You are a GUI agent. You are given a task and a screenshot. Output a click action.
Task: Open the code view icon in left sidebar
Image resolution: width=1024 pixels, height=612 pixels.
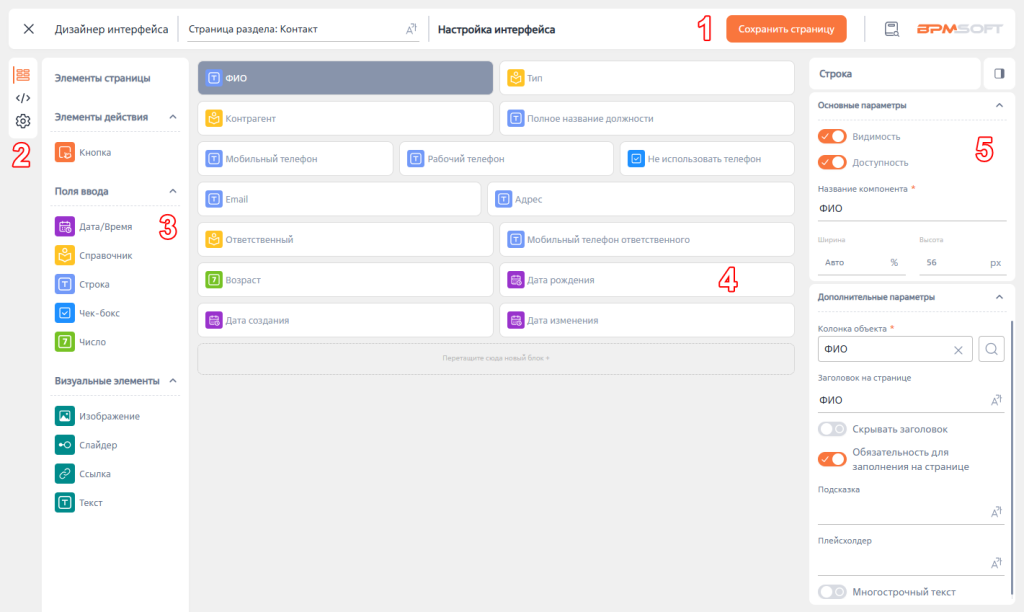22,98
